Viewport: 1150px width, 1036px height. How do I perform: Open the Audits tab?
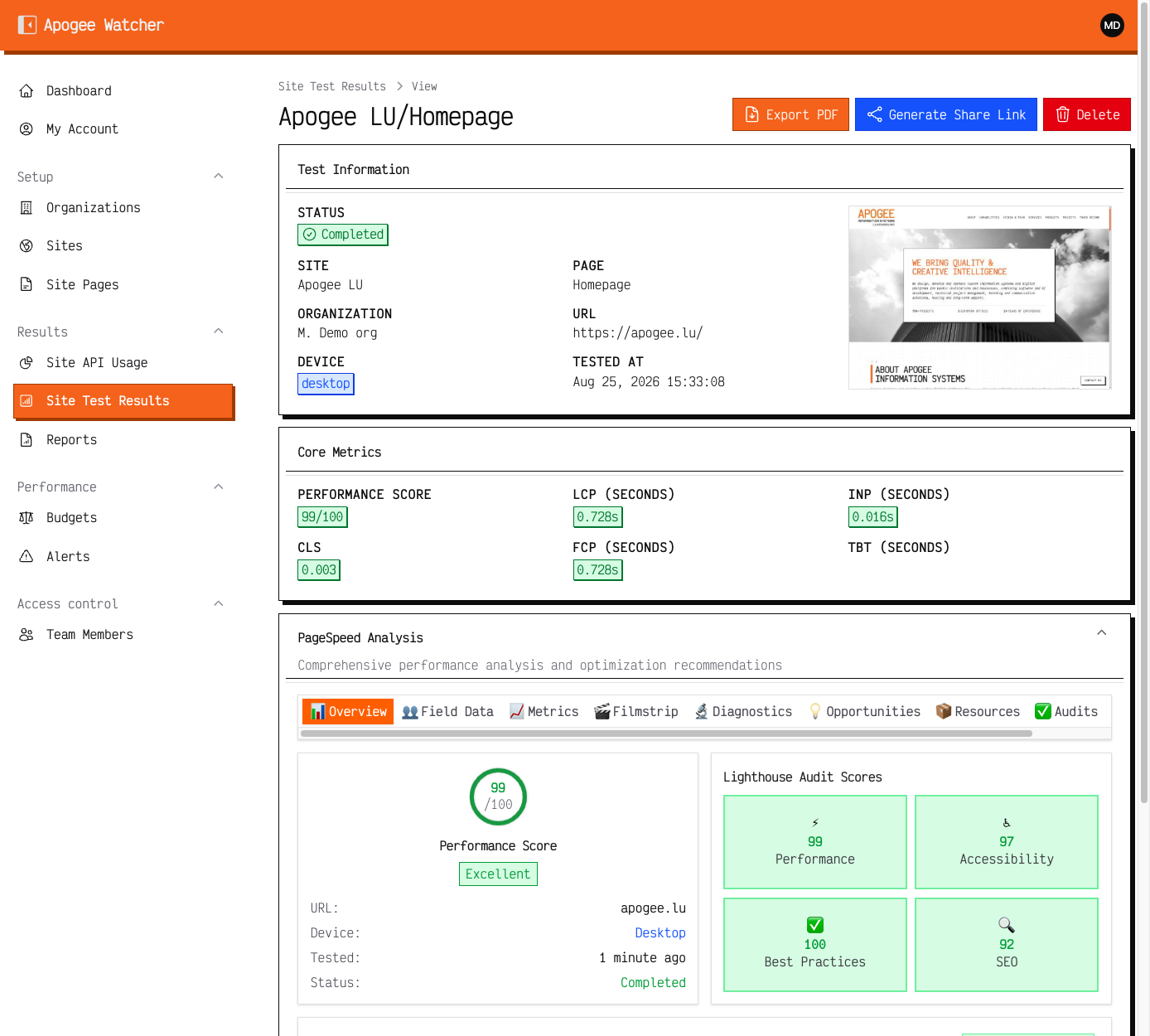(x=1066, y=712)
